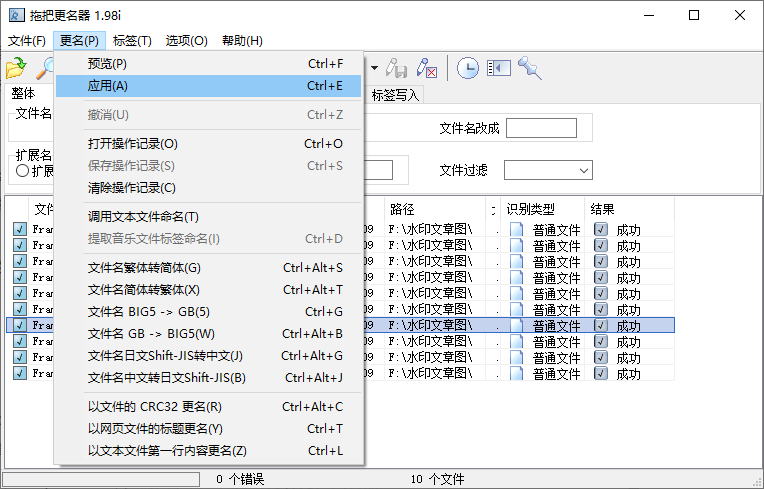Open the 选项(O) menu
This screenshot has width=764, height=489.
point(187,40)
